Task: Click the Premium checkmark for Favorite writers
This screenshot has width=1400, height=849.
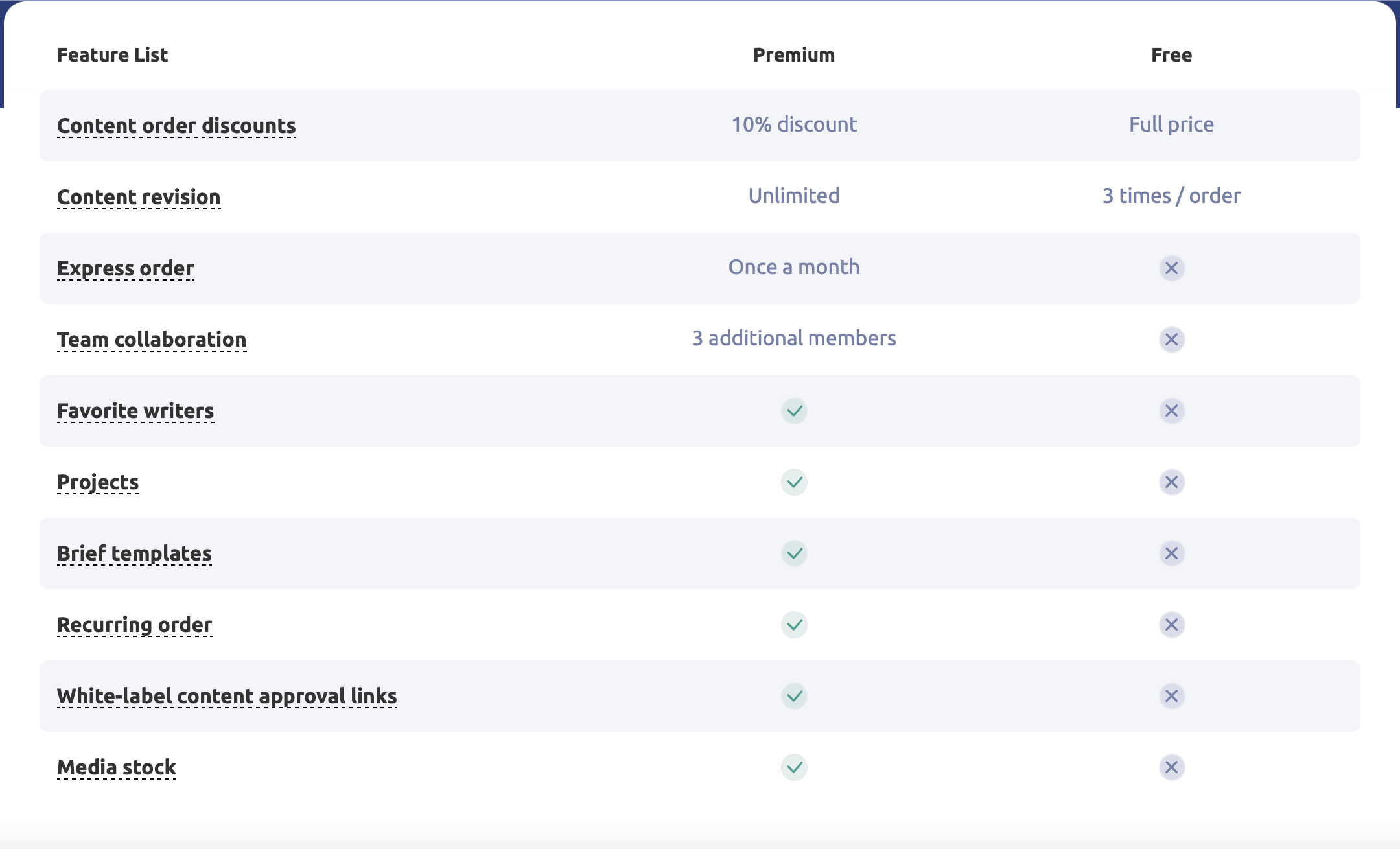Action: coord(794,411)
